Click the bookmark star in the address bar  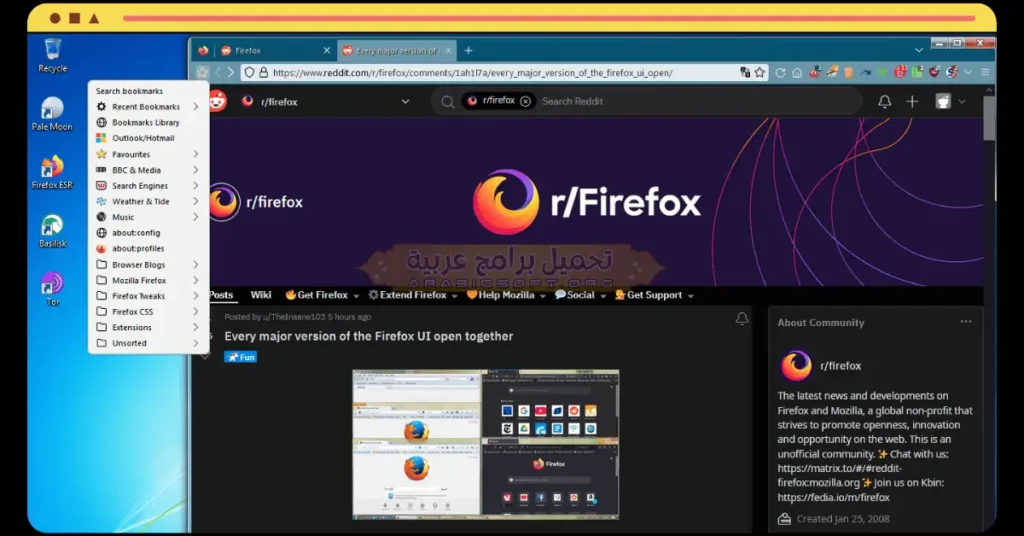click(x=760, y=73)
